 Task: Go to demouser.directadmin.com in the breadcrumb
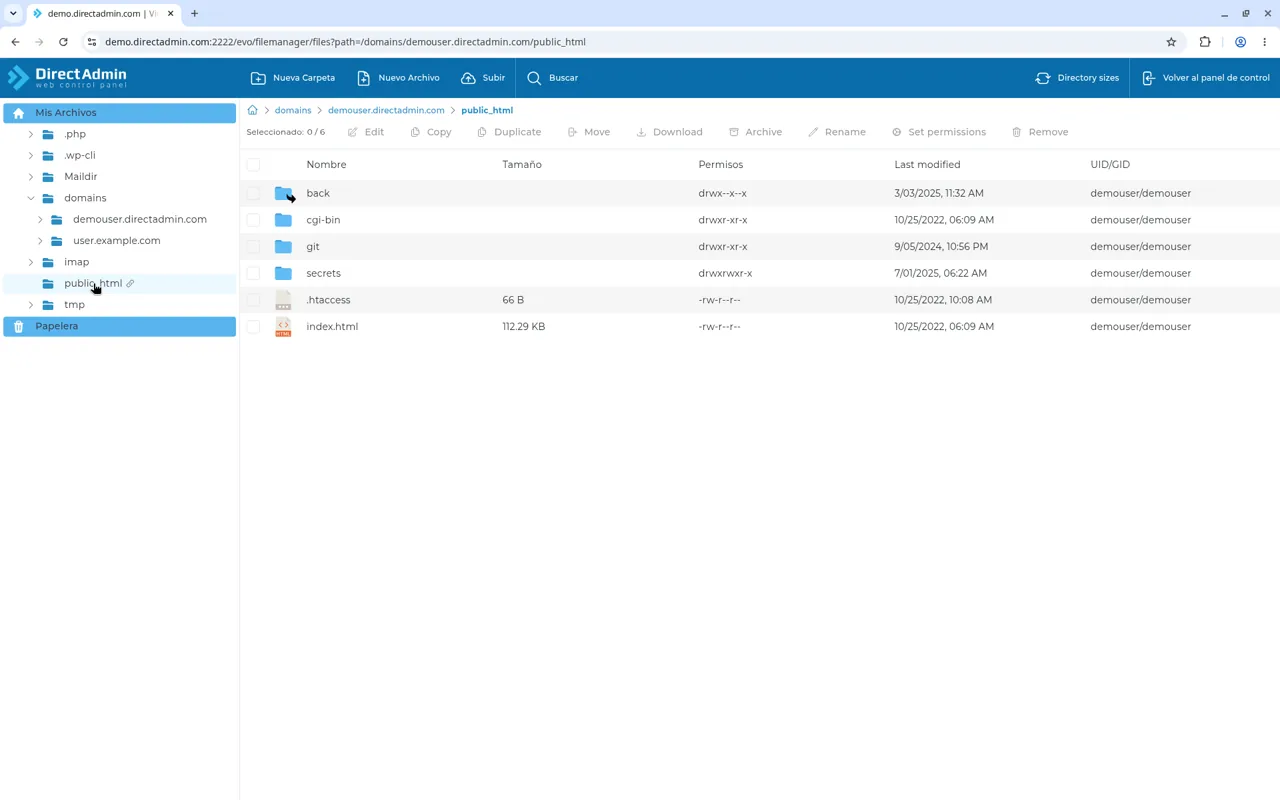(386, 110)
